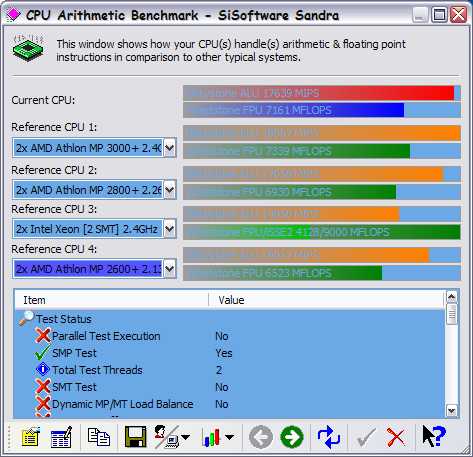Click the list scrollbar down arrow
Screen dimensions: 473x457
coord(452,411)
